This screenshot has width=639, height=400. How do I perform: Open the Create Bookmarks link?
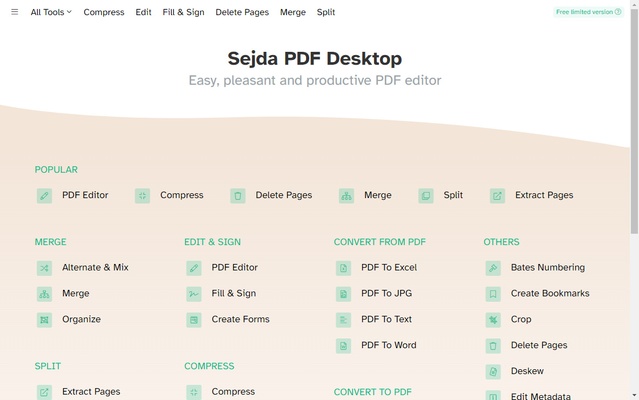(550, 293)
